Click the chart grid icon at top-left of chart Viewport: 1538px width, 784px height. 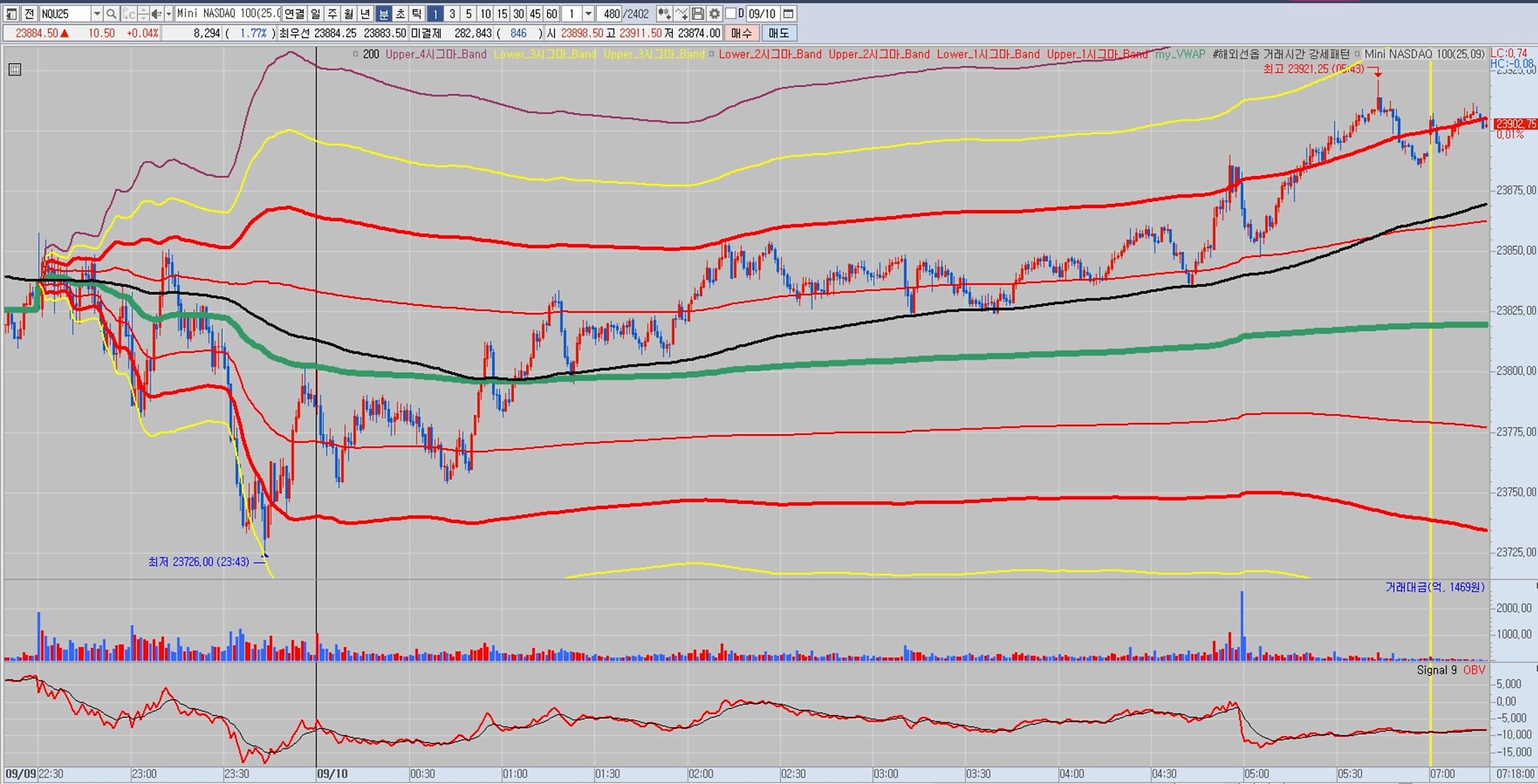14,70
